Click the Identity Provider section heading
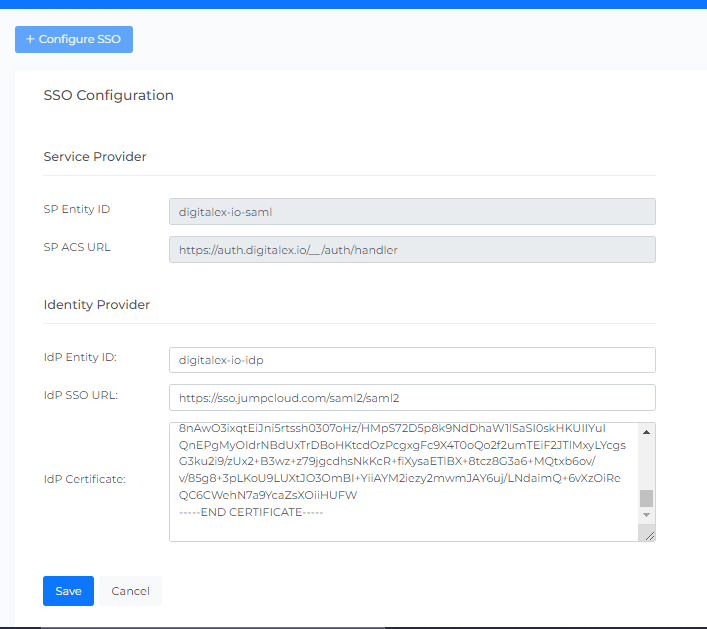 (x=97, y=304)
